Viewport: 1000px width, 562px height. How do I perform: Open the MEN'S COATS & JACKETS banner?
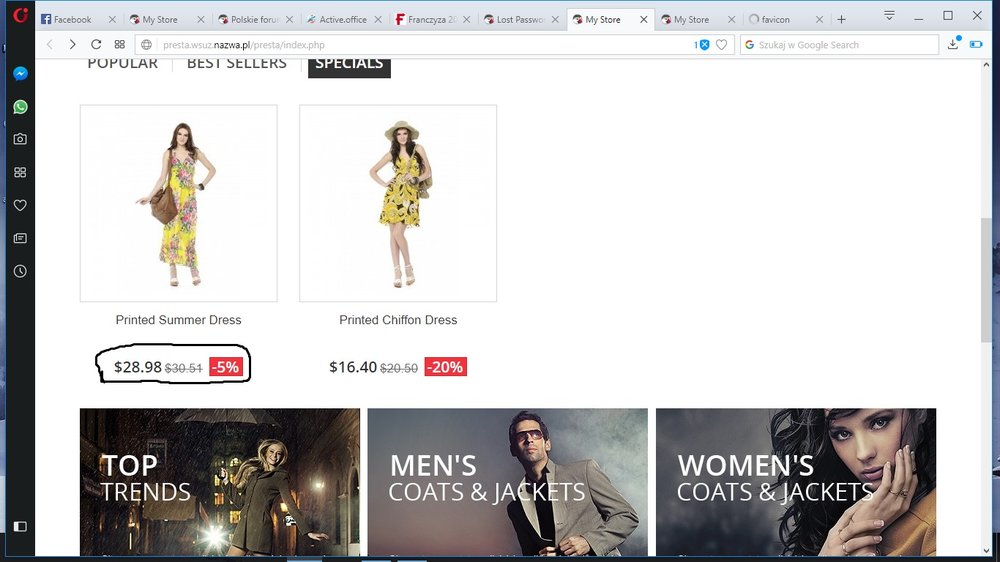[508, 482]
